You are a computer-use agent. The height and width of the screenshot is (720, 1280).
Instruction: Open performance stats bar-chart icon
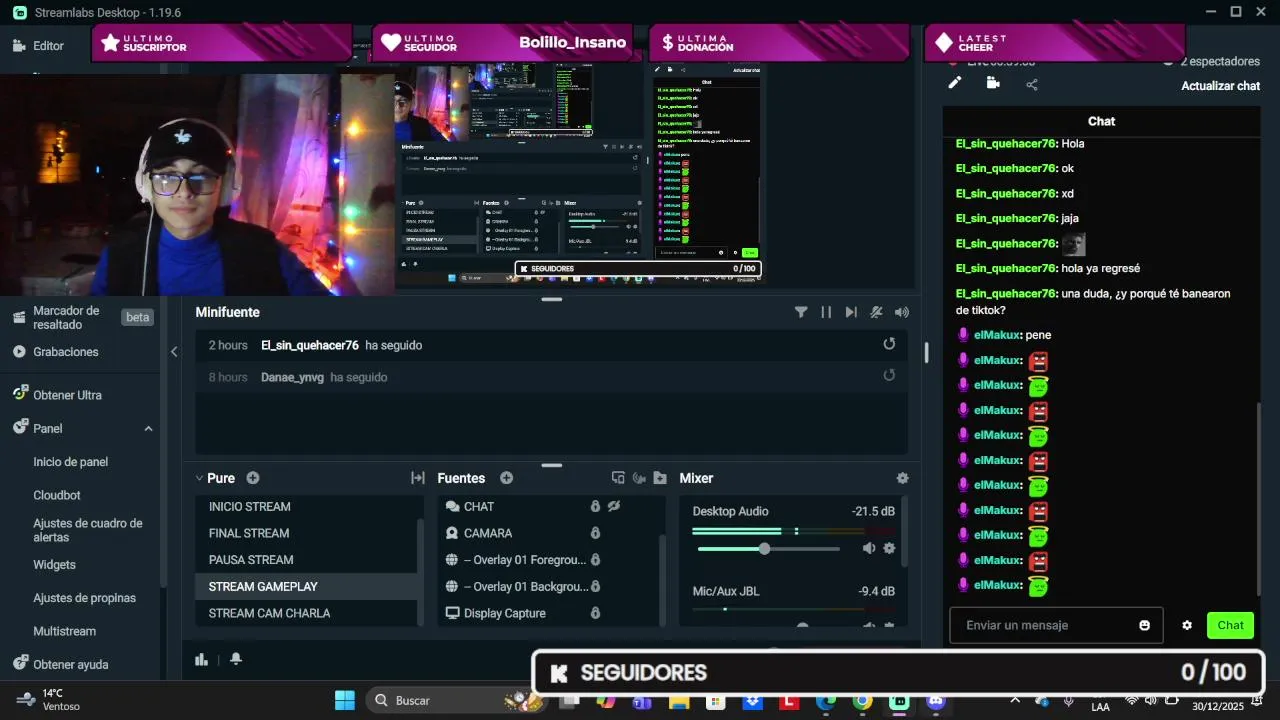(201, 659)
